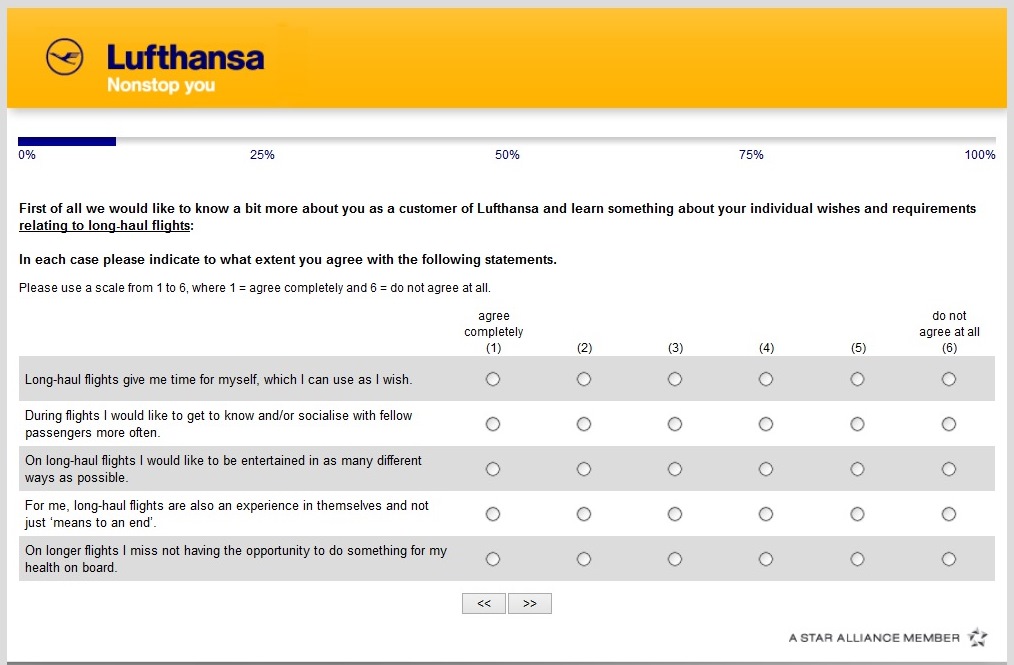Pick rating 3 for health on board statement
The height and width of the screenshot is (665, 1014).
tap(675, 559)
